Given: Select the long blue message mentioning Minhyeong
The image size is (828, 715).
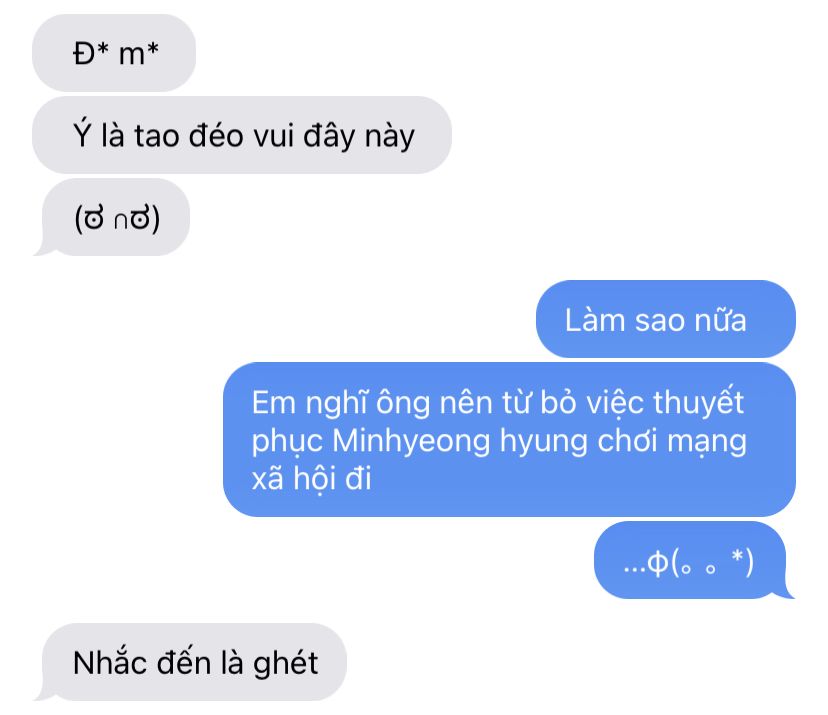Looking at the screenshot, I should tap(509, 439).
